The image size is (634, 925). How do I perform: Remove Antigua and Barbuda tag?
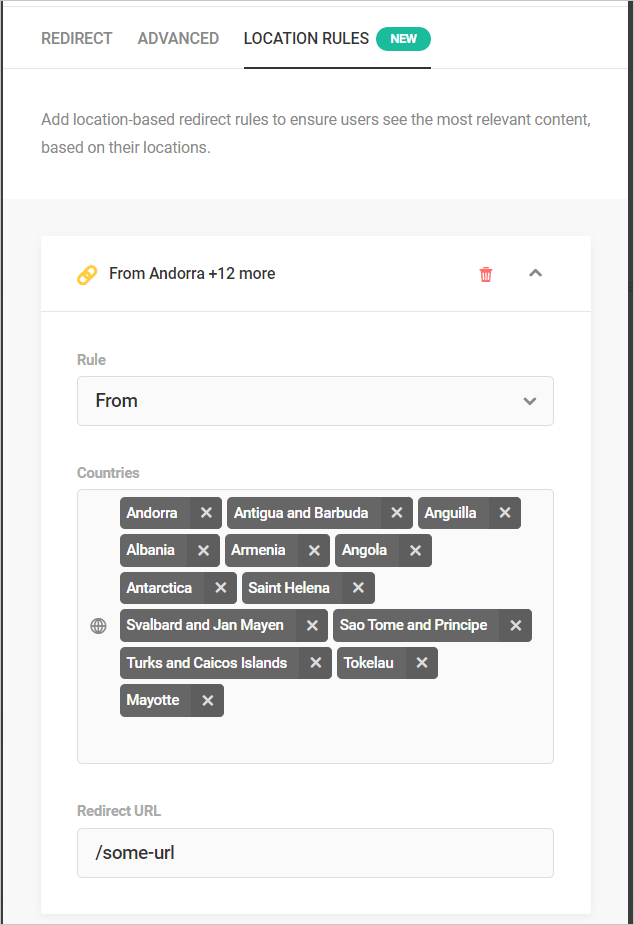pyautogui.click(x=396, y=513)
